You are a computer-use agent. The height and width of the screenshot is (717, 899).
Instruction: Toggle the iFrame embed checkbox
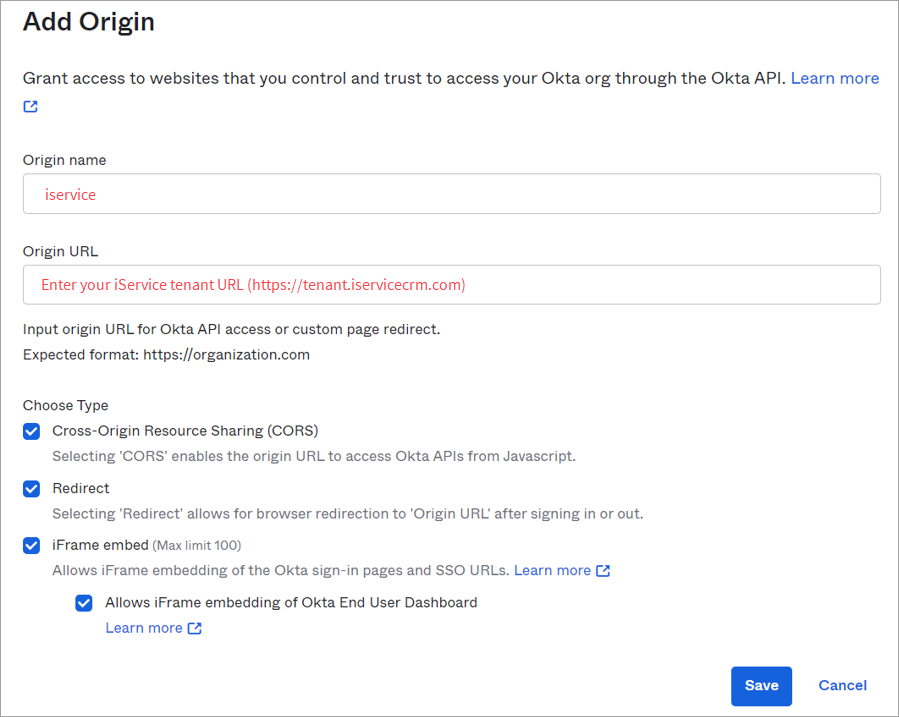tap(32, 546)
